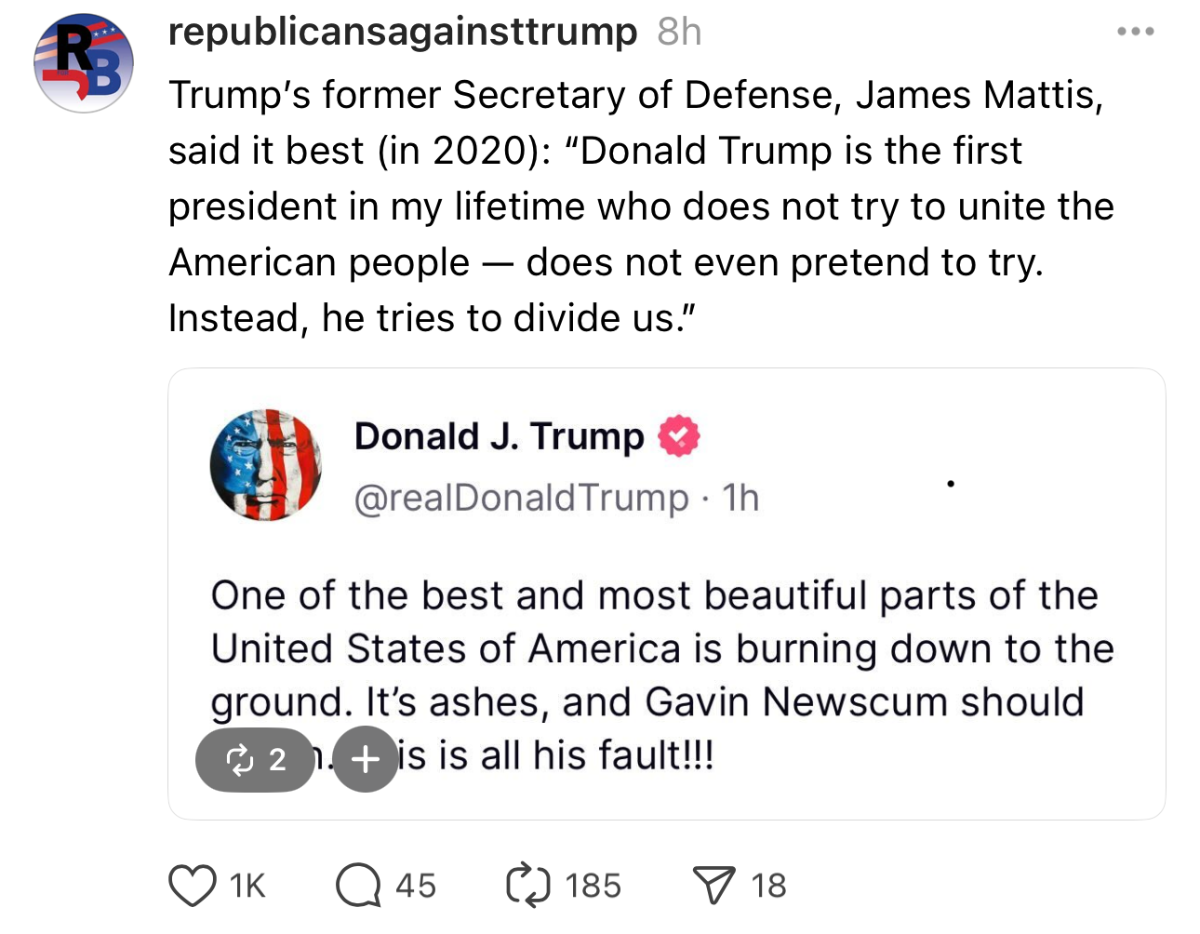Click the red verified badge beside Donald J. Trump
1200x934 pixels.
point(677,436)
